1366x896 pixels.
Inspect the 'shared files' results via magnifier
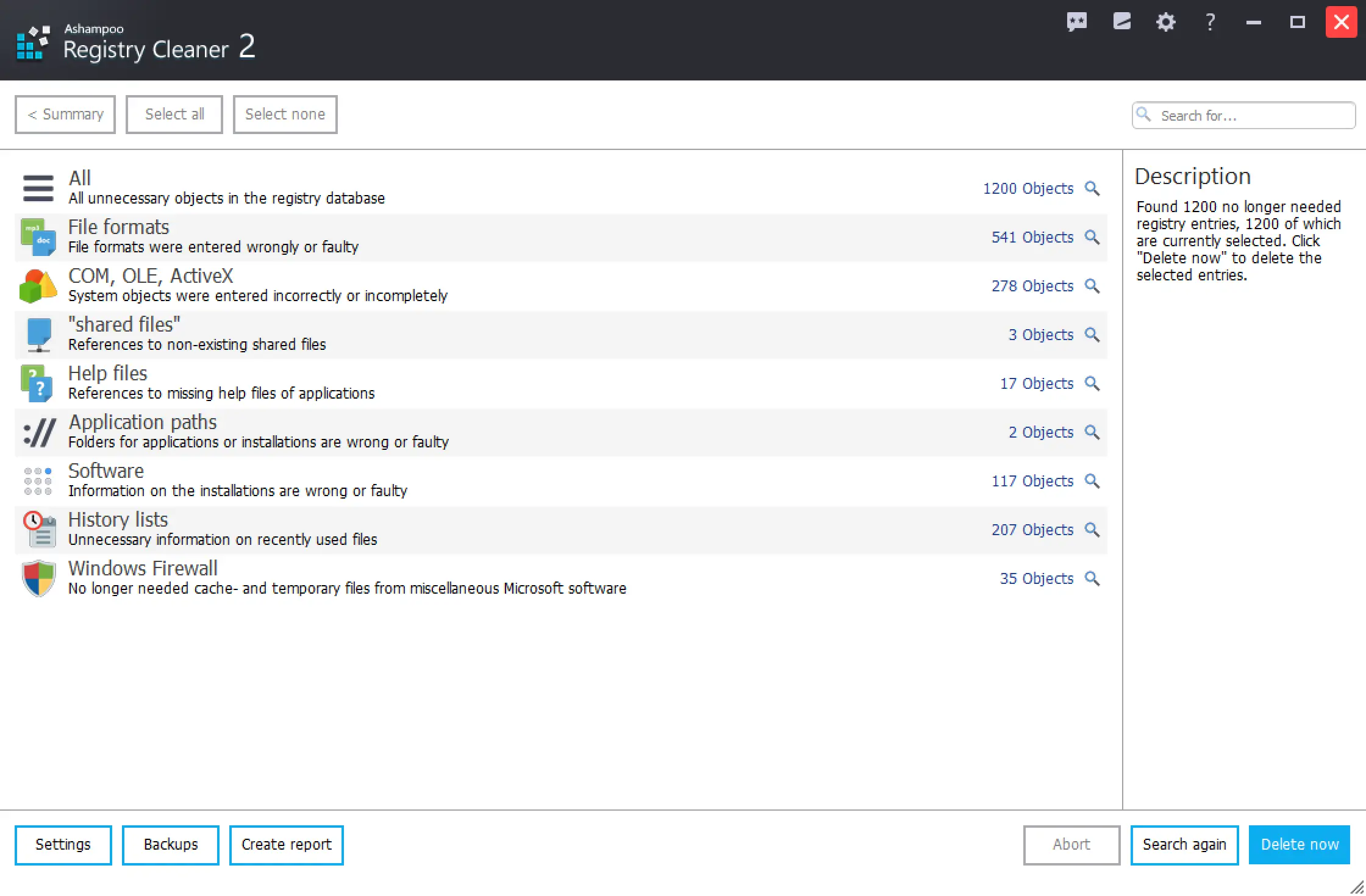click(x=1092, y=335)
